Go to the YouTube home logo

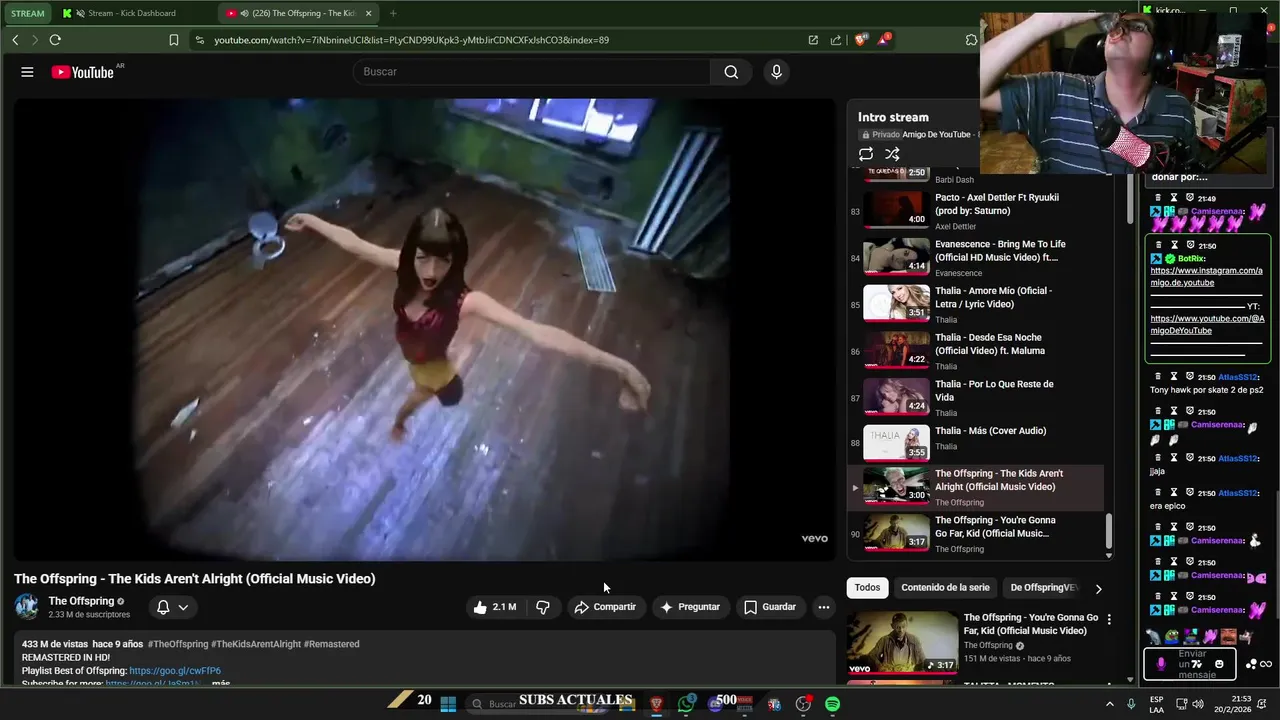(83, 72)
